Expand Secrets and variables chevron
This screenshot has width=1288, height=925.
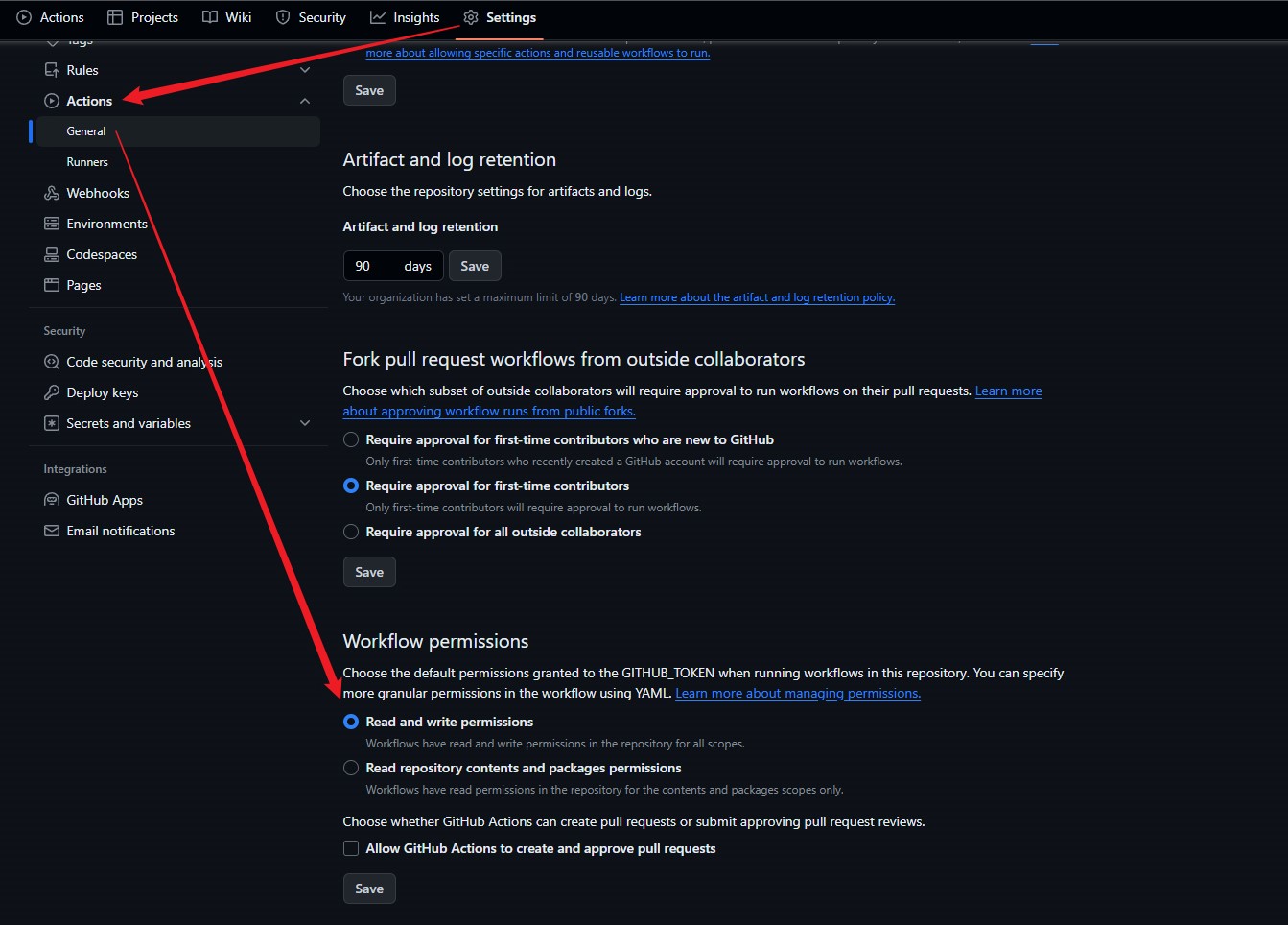click(x=305, y=423)
